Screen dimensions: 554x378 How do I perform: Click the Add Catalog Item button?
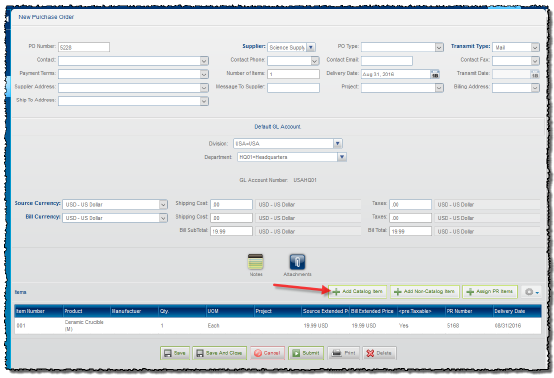point(358,292)
